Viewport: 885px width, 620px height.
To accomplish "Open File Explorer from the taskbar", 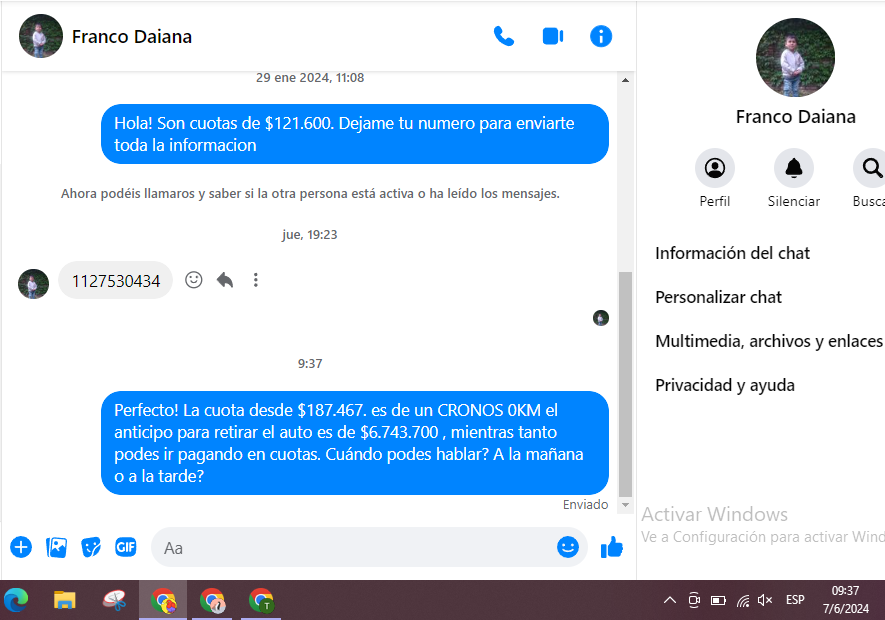I will click(65, 600).
